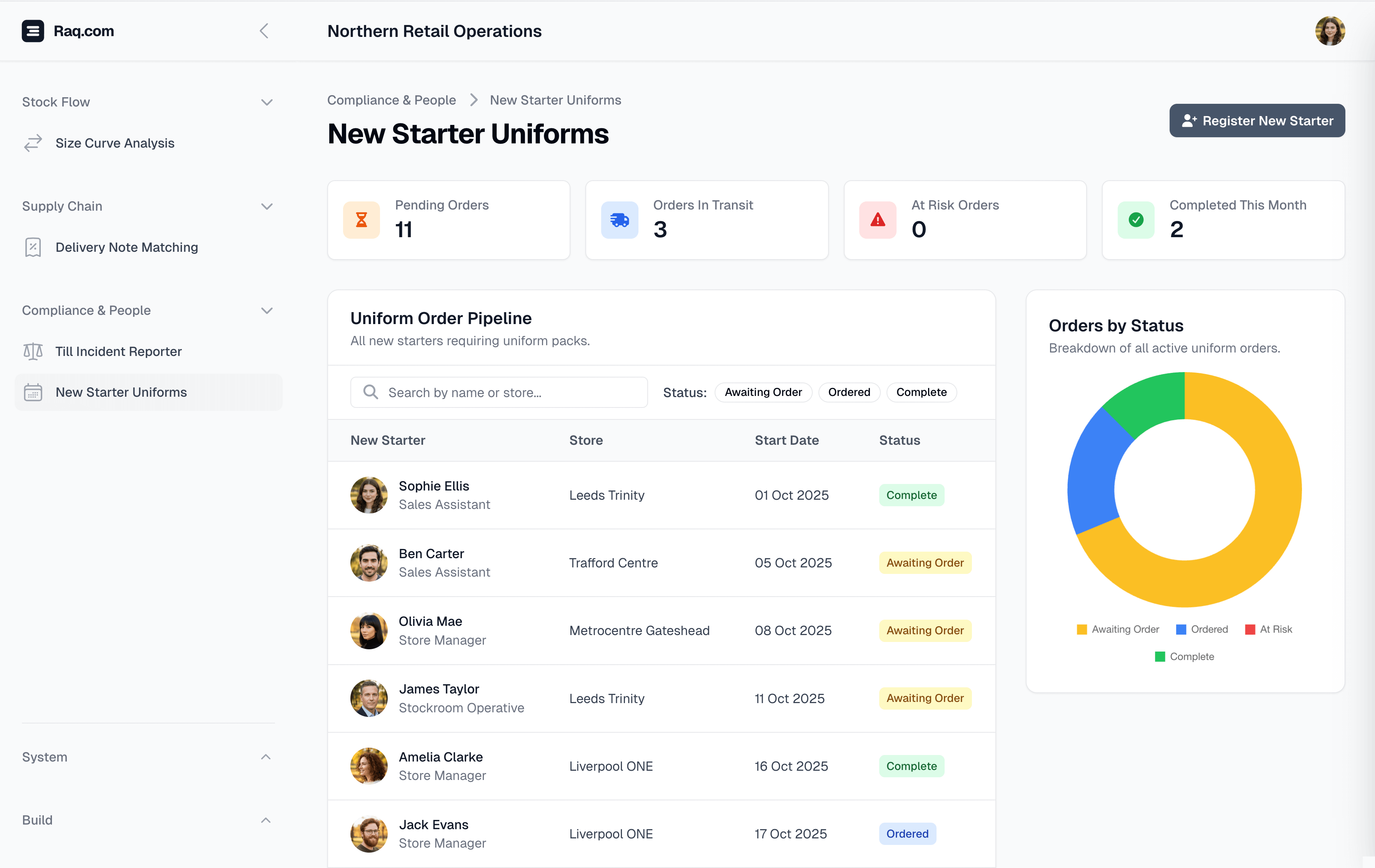Toggle the Awaiting Order status filter
The width and height of the screenshot is (1375, 868).
(x=763, y=392)
